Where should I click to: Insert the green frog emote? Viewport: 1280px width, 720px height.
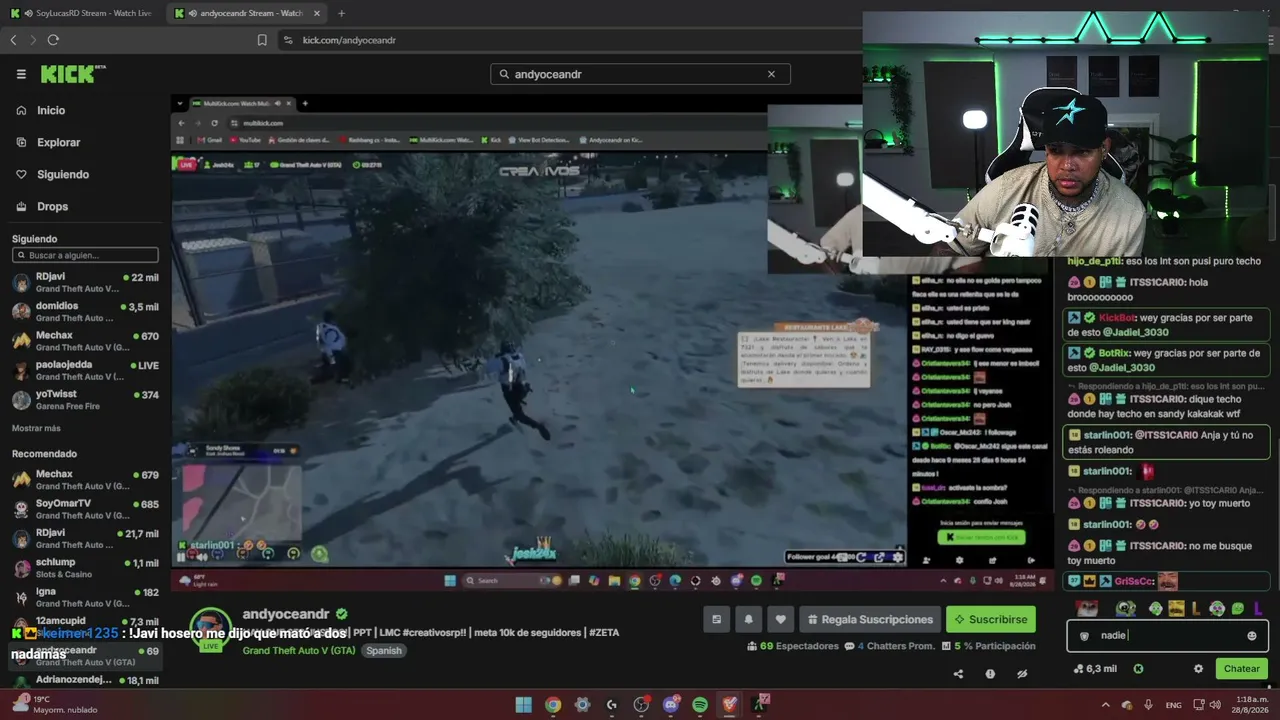(1237, 608)
